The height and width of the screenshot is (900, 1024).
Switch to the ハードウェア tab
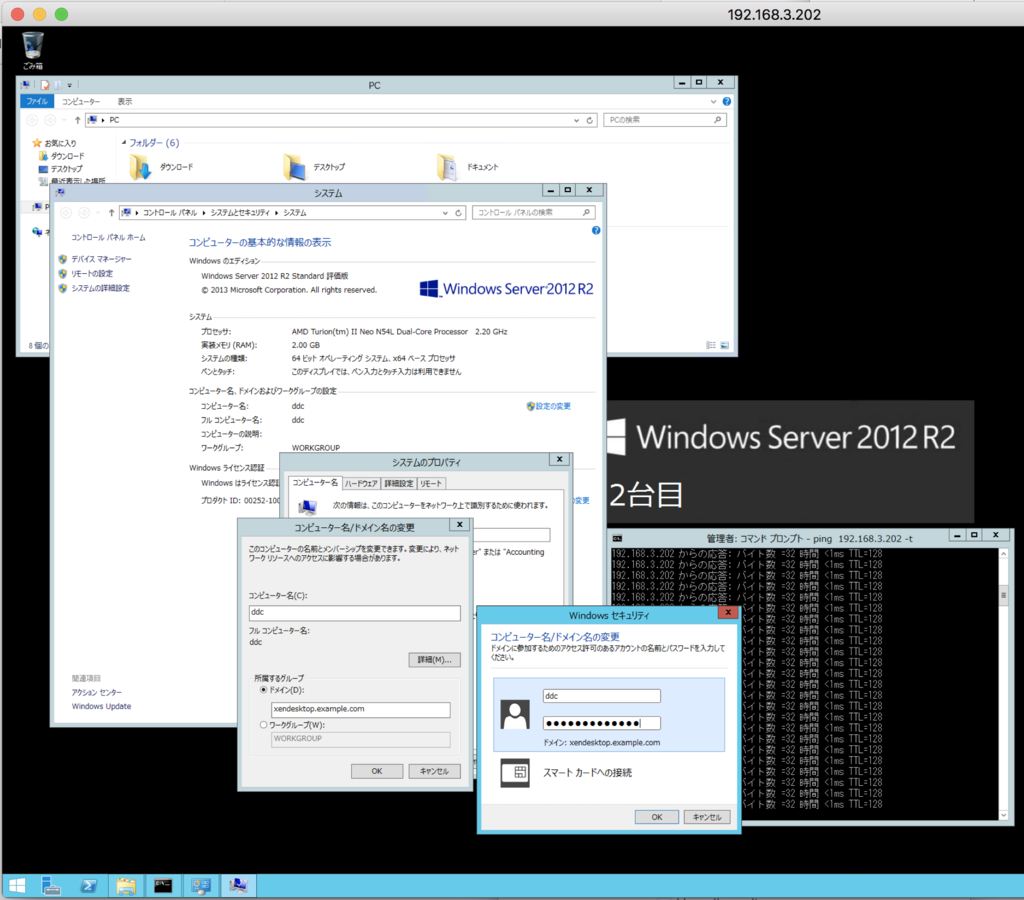361,483
